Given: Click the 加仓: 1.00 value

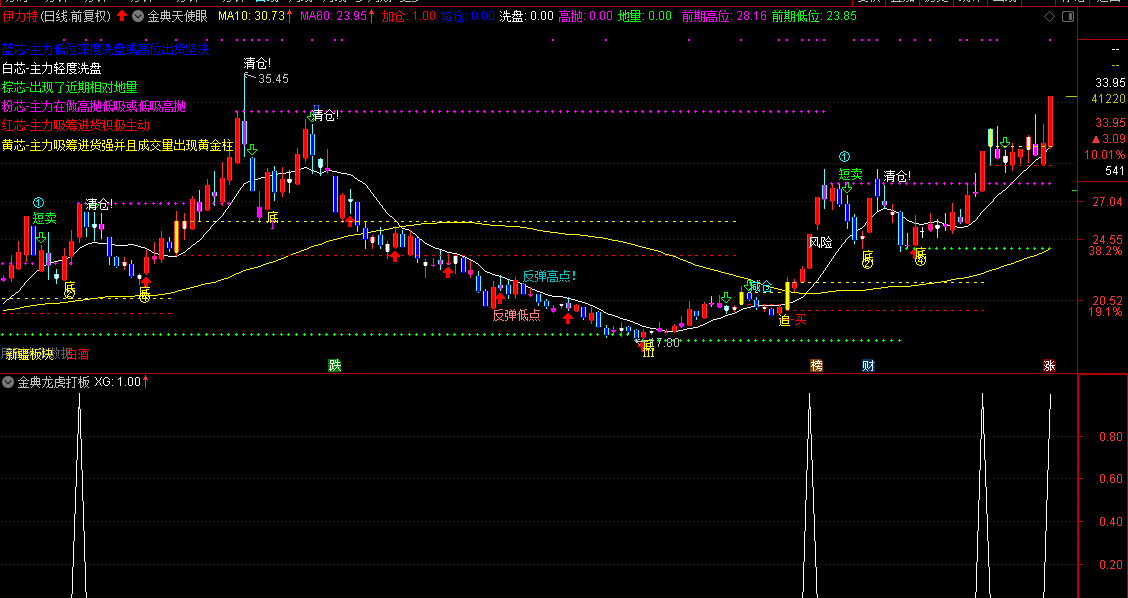Looking at the screenshot, I should point(409,16).
